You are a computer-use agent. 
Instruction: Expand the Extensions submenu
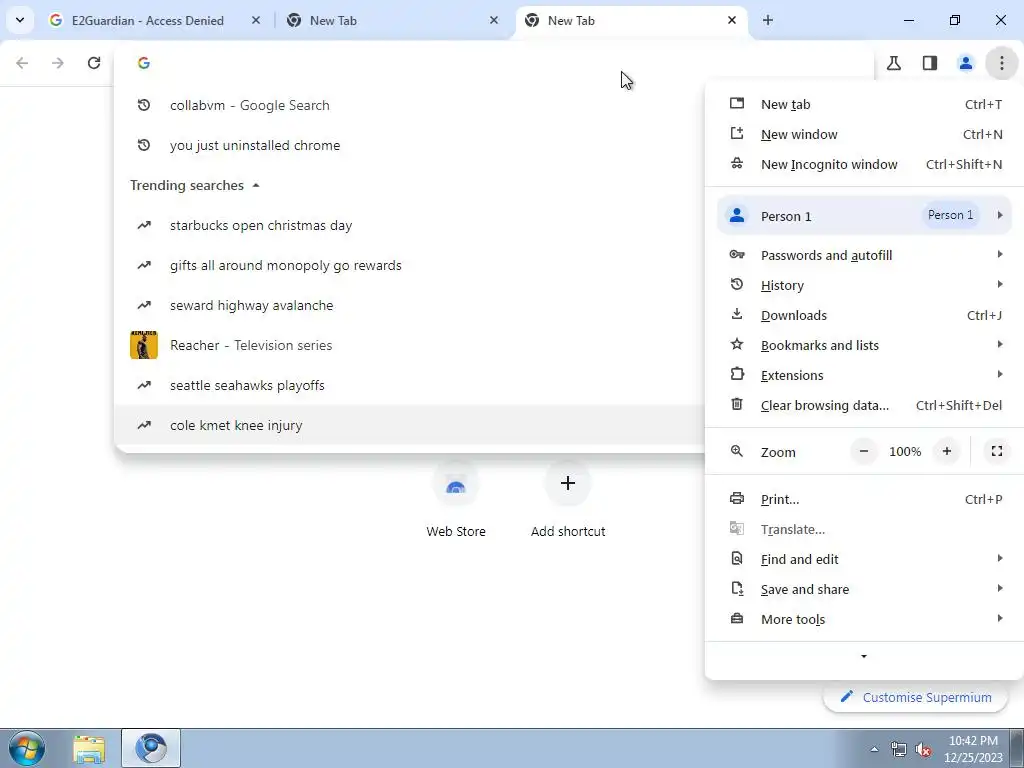pos(864,376)
